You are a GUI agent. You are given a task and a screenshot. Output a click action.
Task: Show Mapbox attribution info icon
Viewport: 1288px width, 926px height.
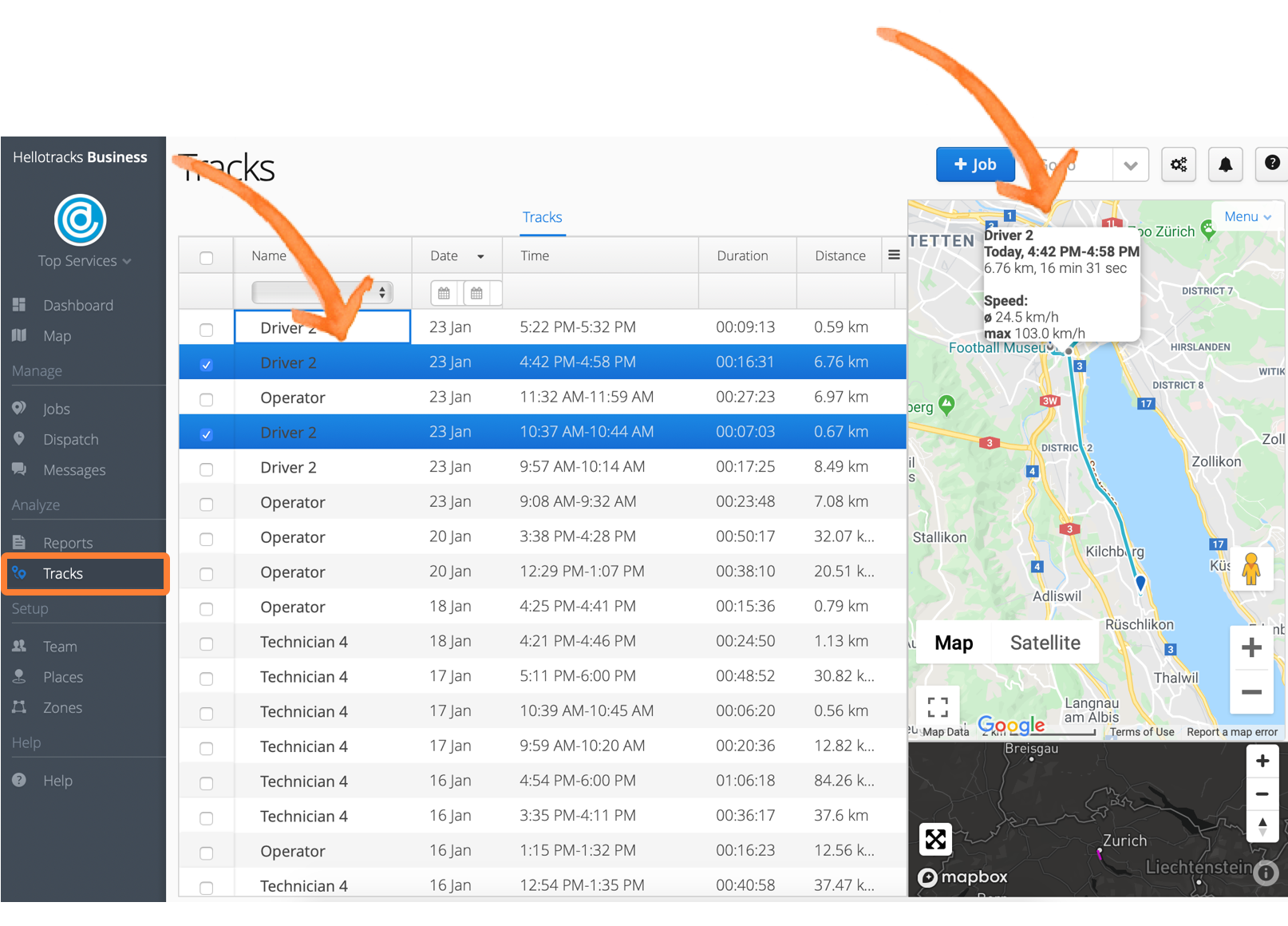pos(1266,873)
